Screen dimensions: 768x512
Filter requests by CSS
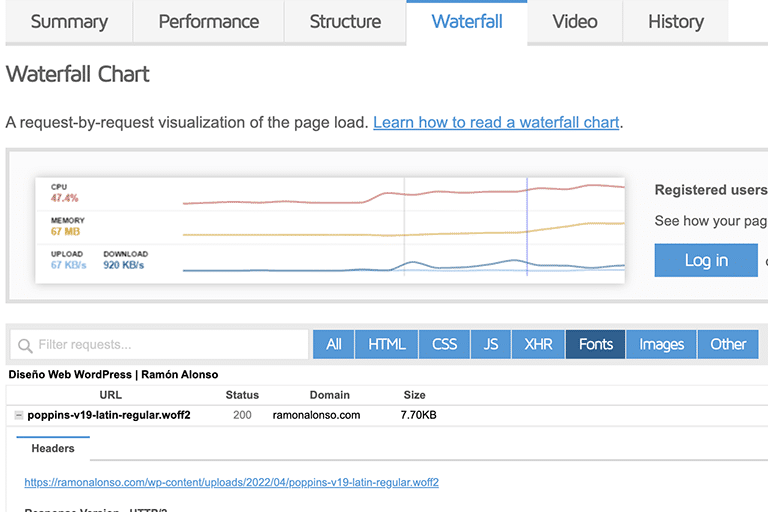pyautogui.click(x=444, y=344)
